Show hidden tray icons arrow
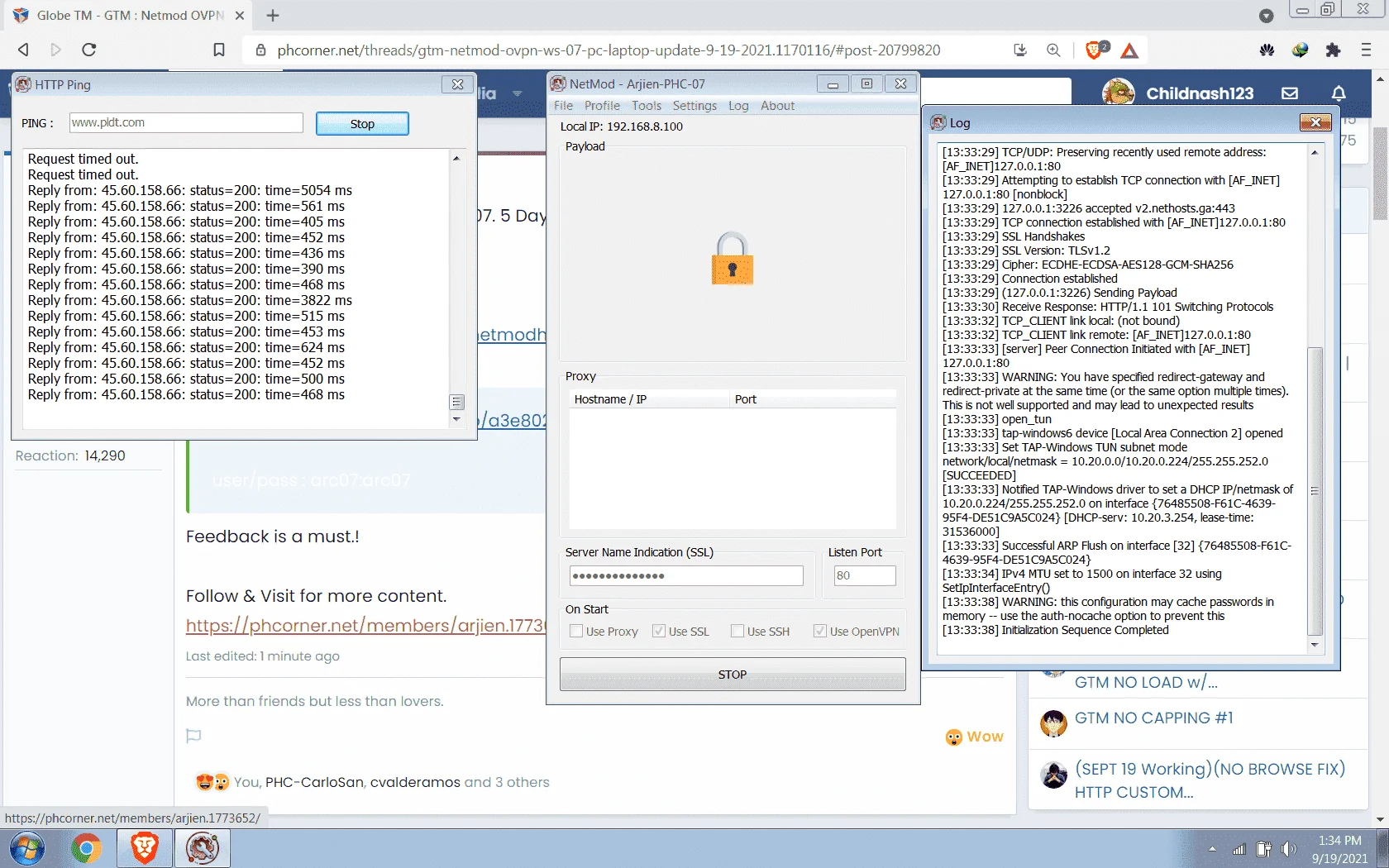 [x=1212, y=849]
